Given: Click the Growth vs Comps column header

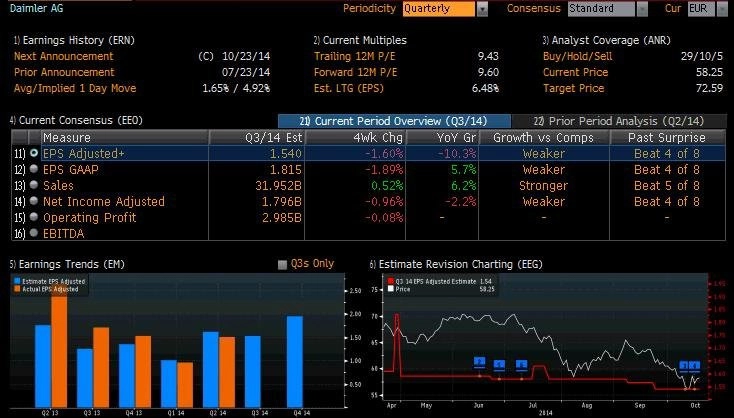Looking at the screenshot, I should click(544, 138).
